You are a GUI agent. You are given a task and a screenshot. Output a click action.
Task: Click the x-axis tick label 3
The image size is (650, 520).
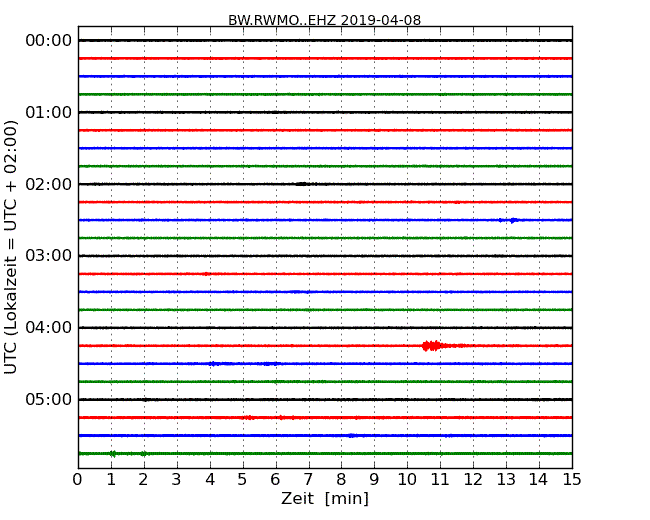pos(177,480)
